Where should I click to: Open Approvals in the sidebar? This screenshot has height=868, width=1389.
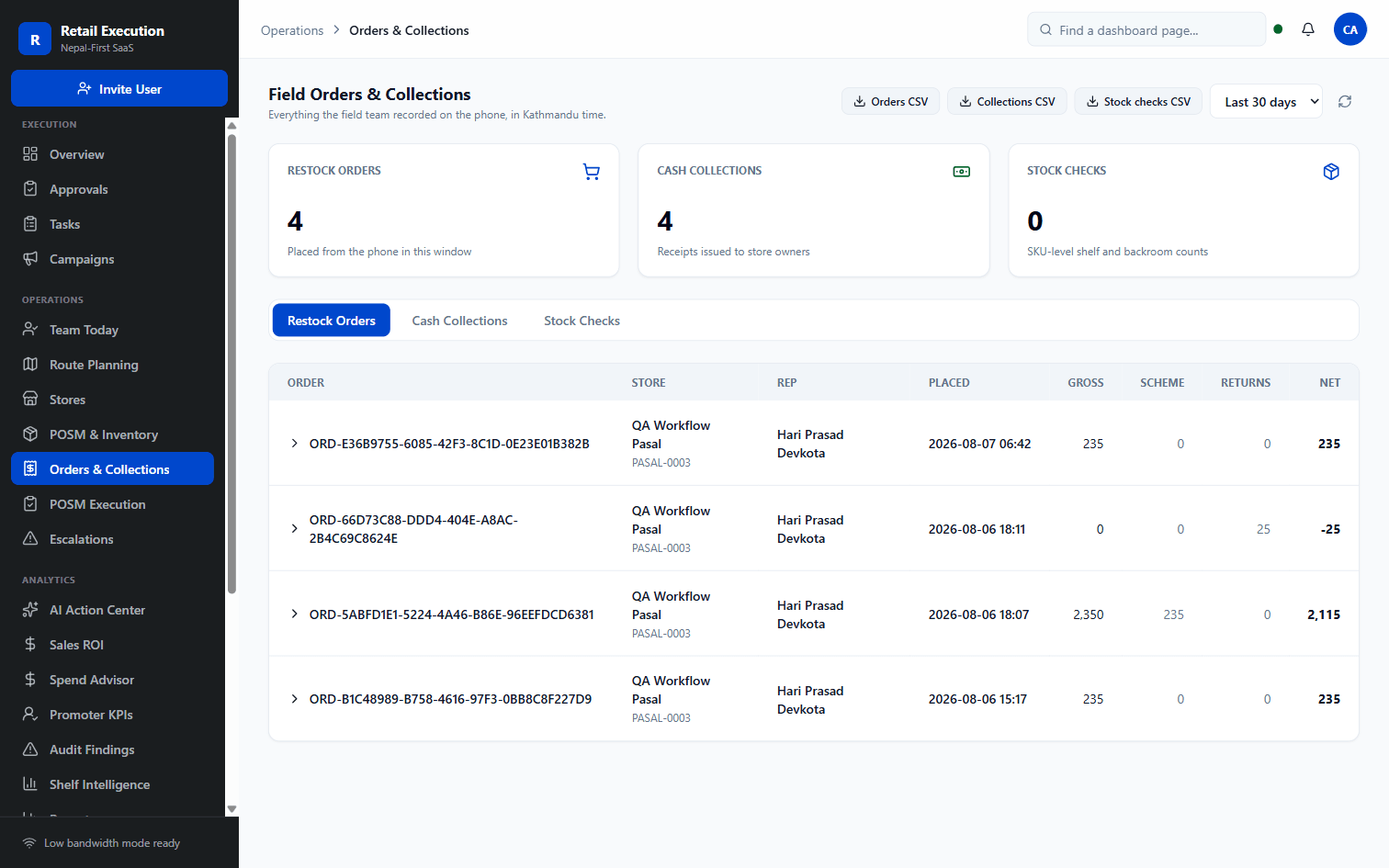(x=112, y=189)
